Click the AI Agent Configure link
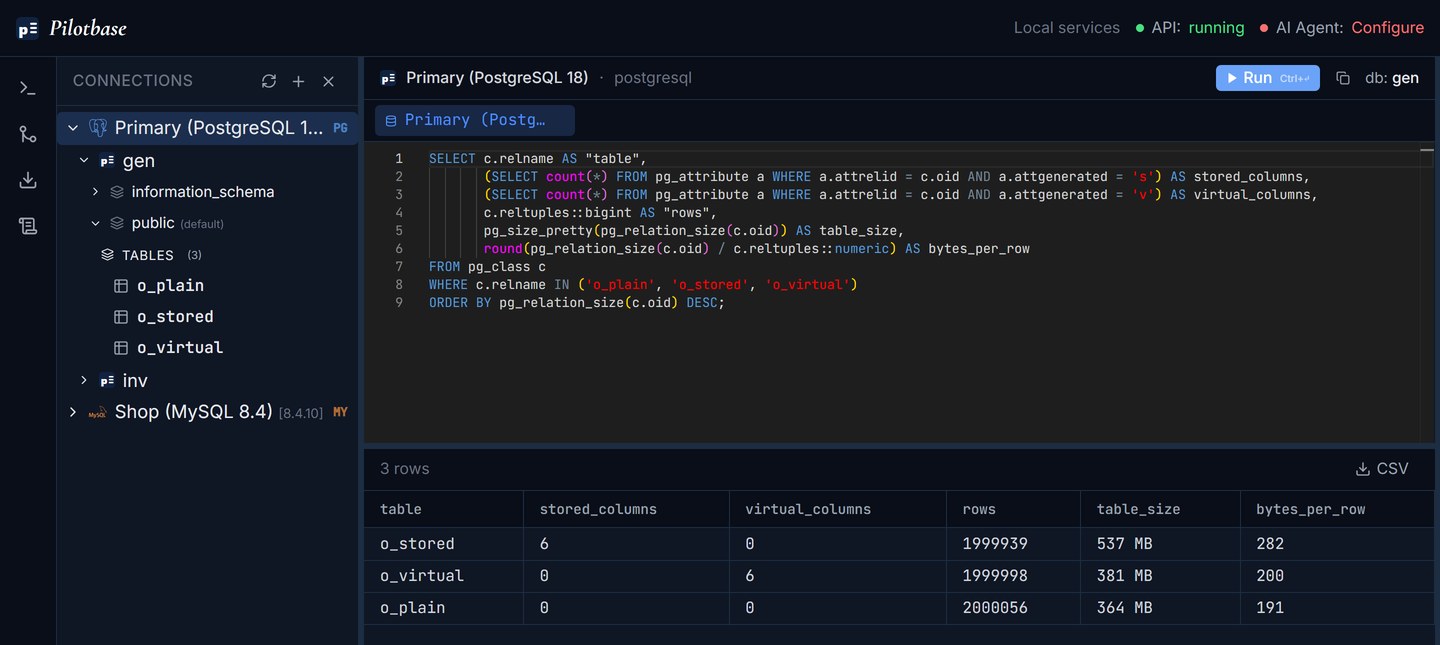Image resolution: width=1440 pixels, height=645 pixels. point(1387,28)
